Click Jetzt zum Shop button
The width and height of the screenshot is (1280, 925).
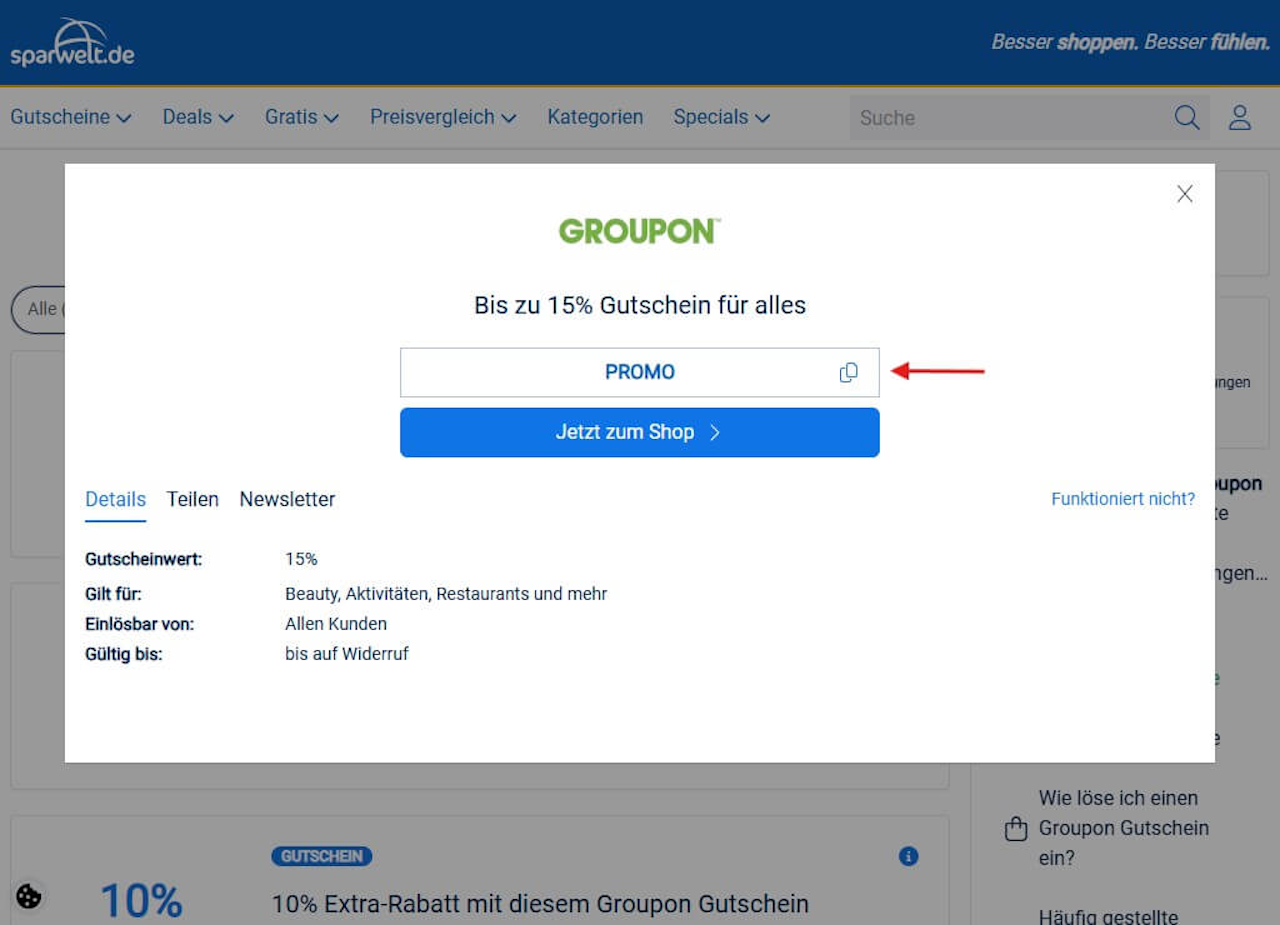coord(640,432)
